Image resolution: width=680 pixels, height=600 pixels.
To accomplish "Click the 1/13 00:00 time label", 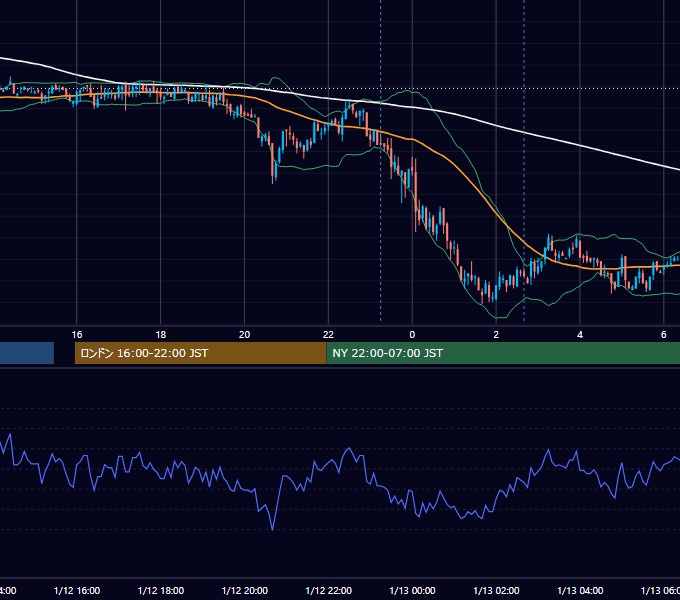I will (412, 590).
